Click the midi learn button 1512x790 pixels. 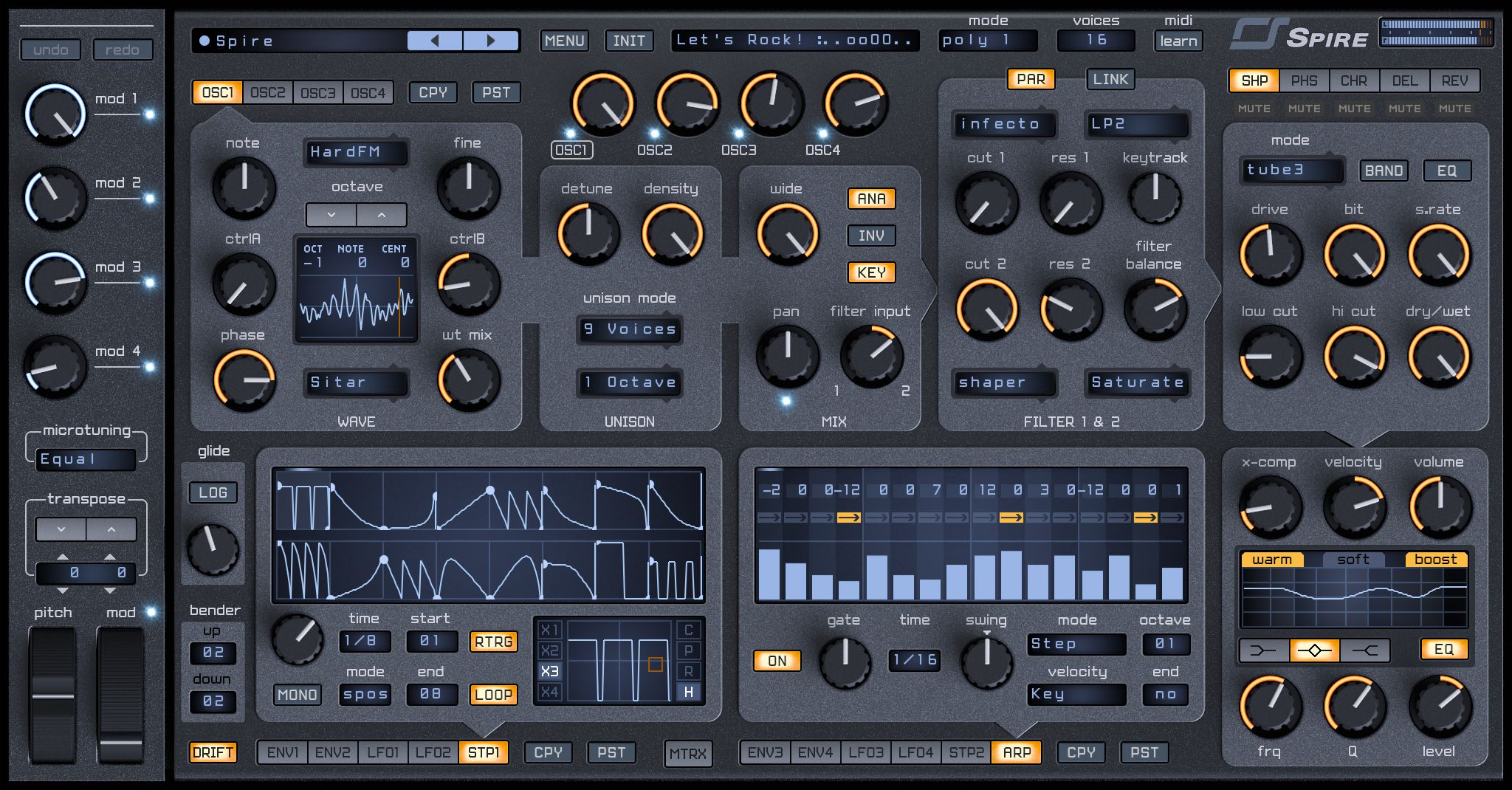tap(1178, 41)
